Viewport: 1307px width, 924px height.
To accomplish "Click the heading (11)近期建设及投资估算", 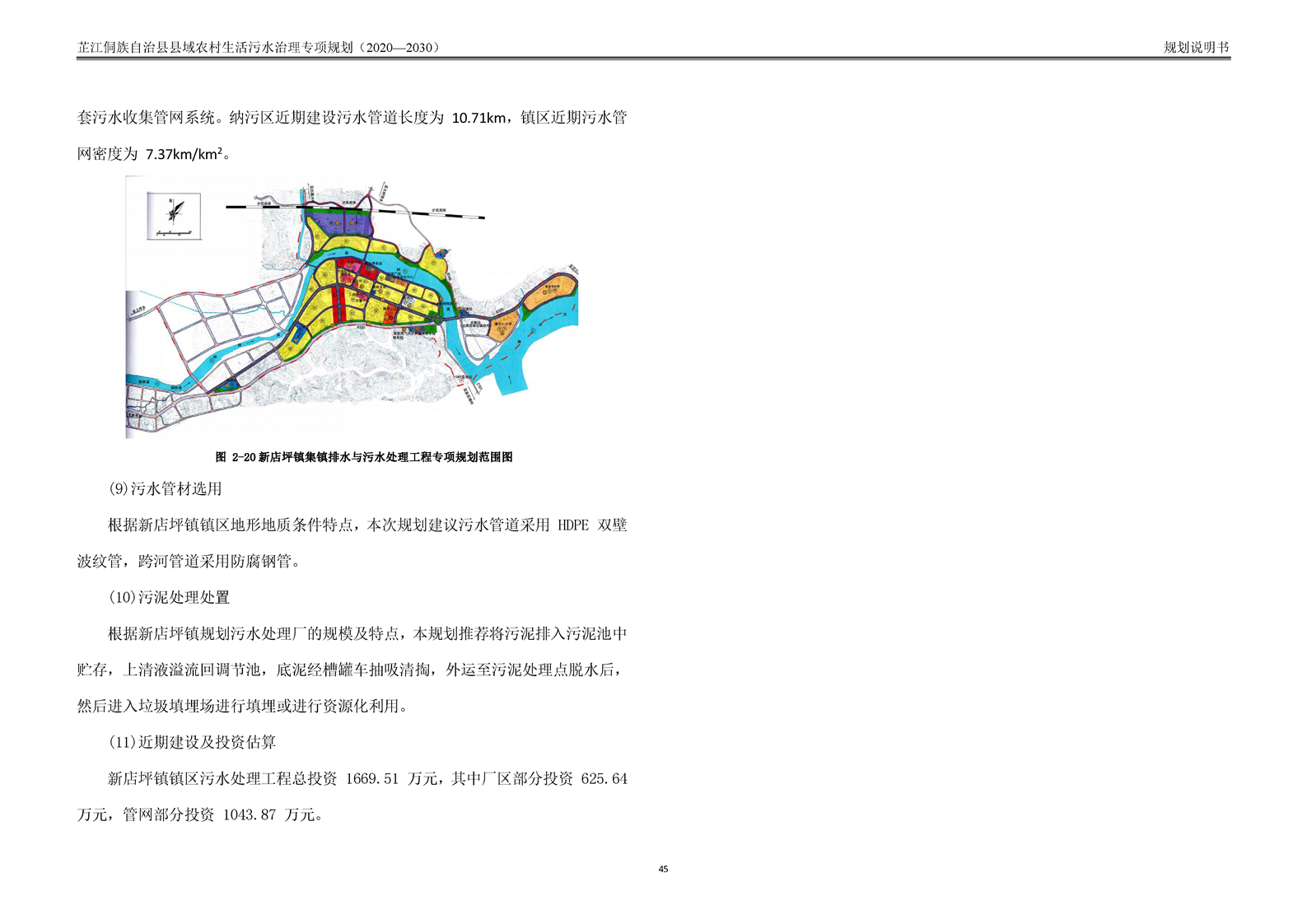I will [192, 743].
